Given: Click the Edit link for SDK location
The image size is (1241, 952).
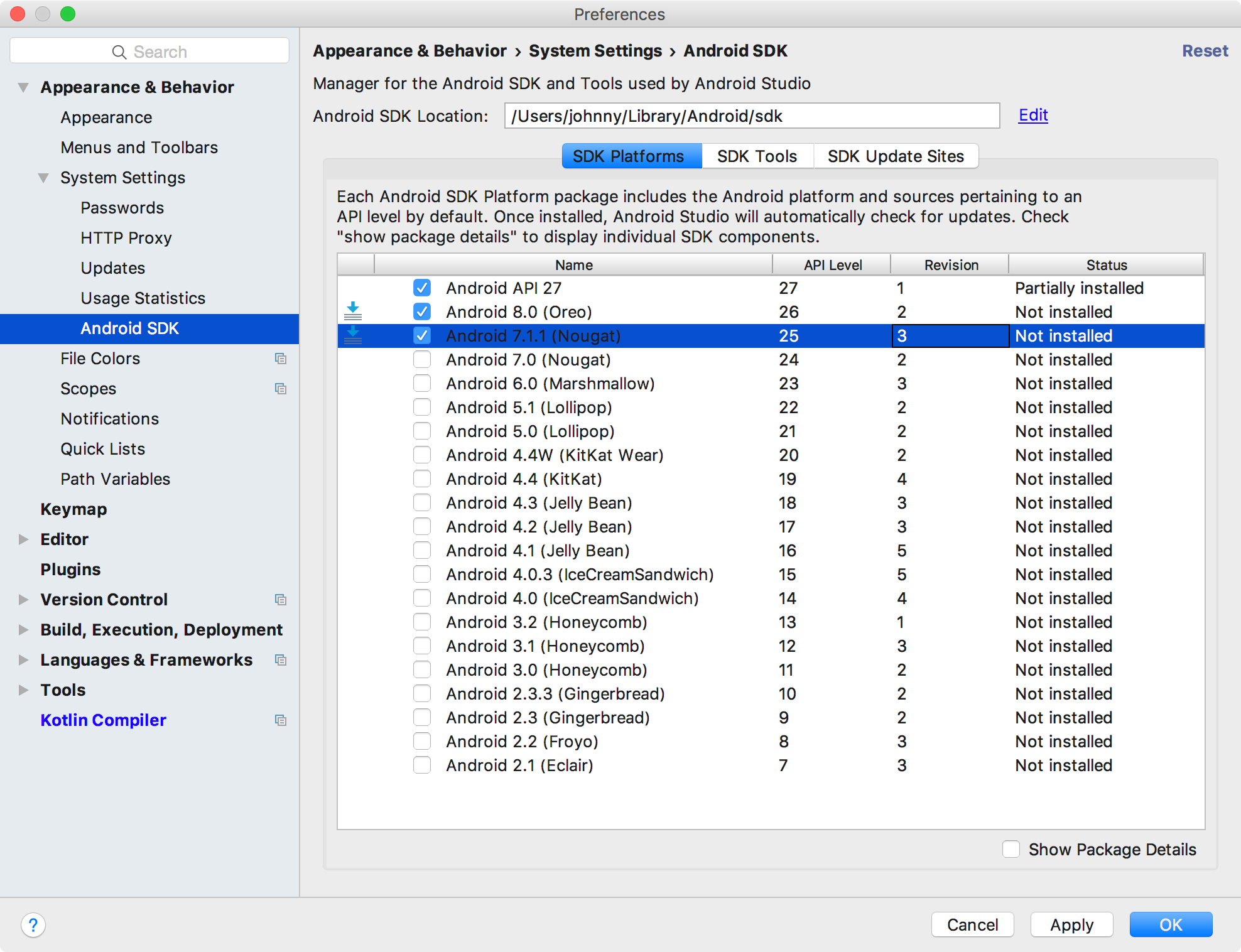Looking at the screenshot, I should [1033, 115].
